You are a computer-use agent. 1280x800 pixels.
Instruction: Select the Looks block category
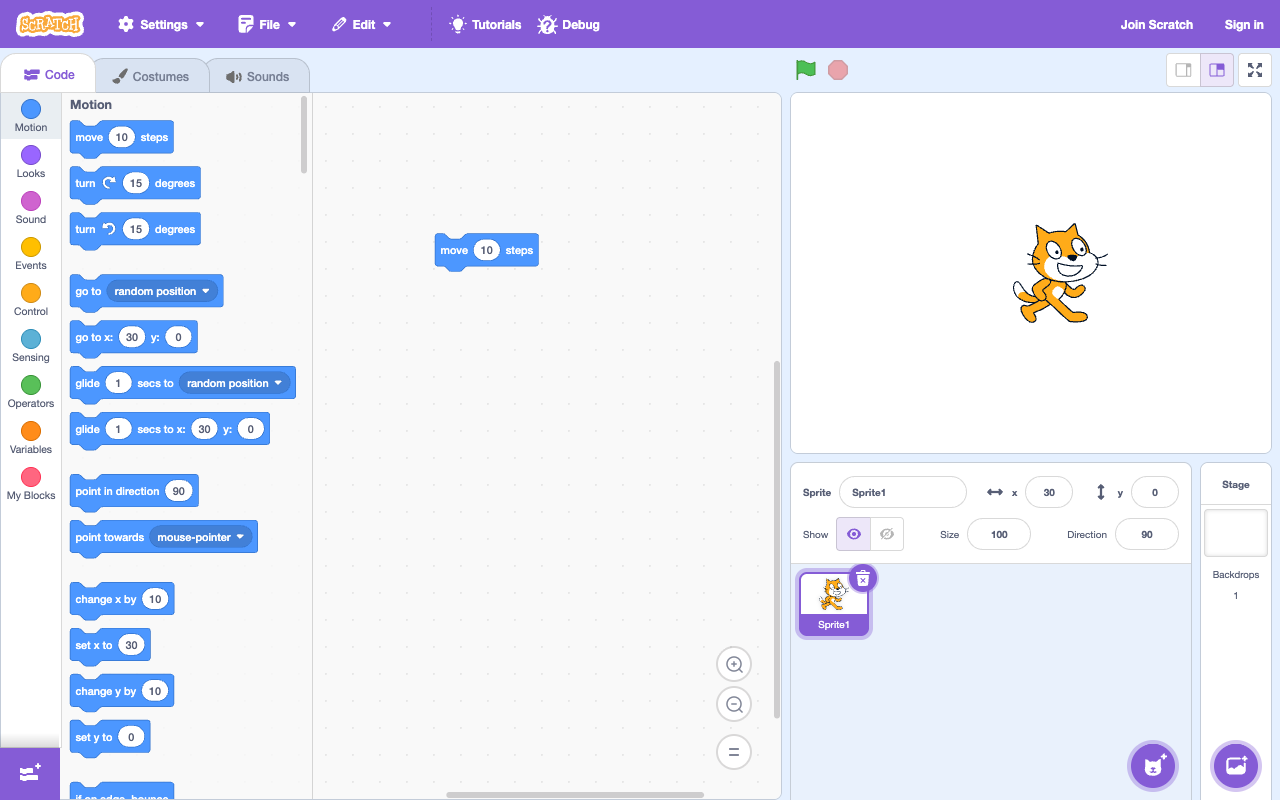[x=31, y=162]
